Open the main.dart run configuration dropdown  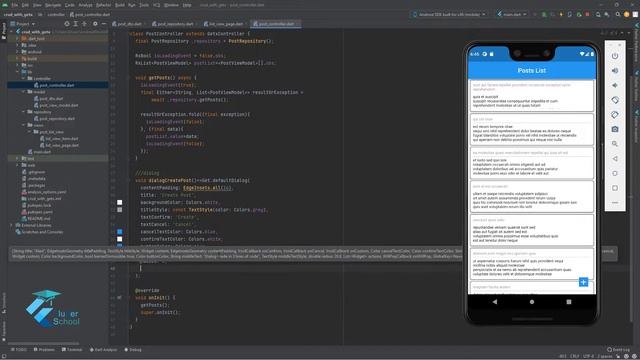pos(512,14)
